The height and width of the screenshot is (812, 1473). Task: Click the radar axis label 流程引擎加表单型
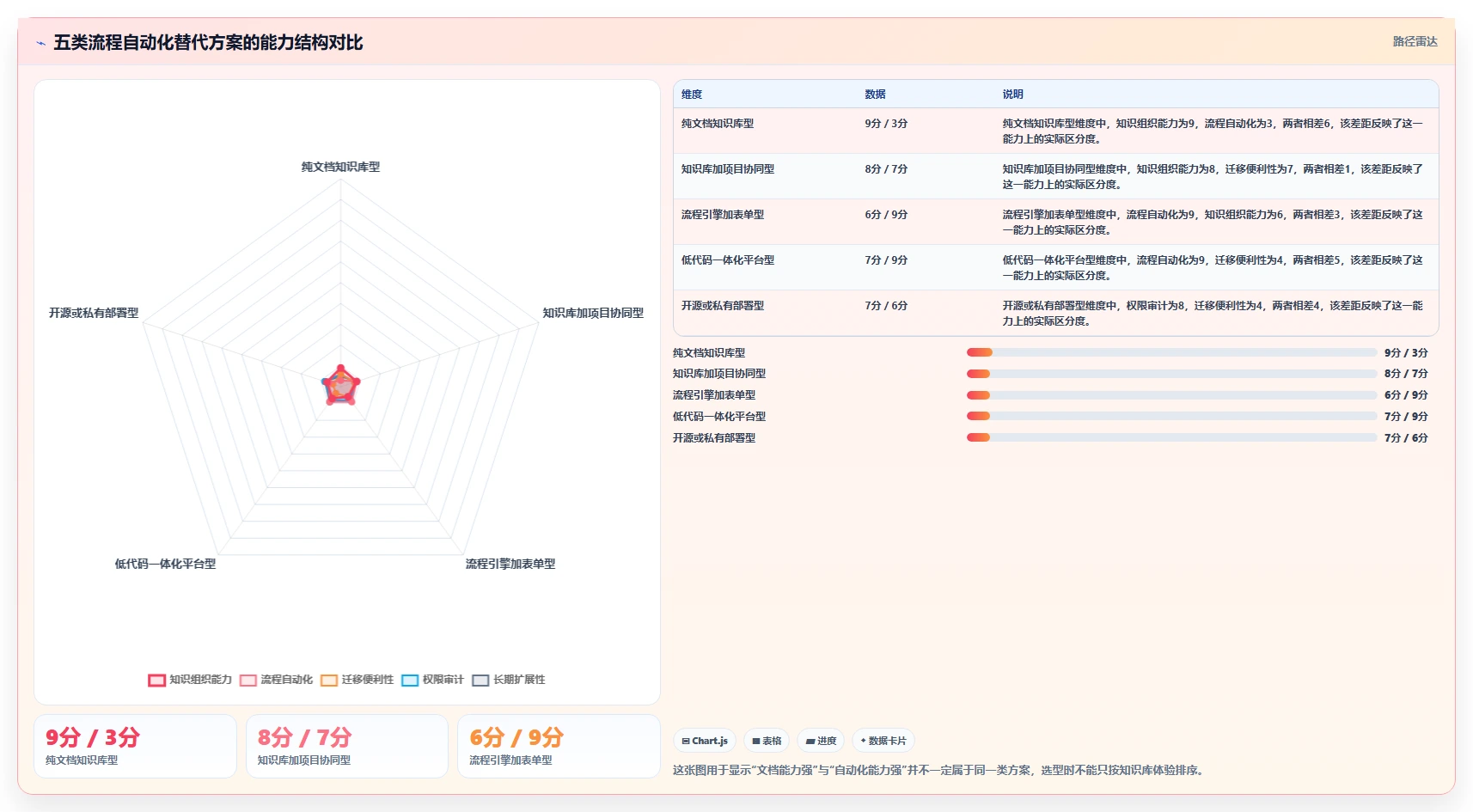(510, 564)
